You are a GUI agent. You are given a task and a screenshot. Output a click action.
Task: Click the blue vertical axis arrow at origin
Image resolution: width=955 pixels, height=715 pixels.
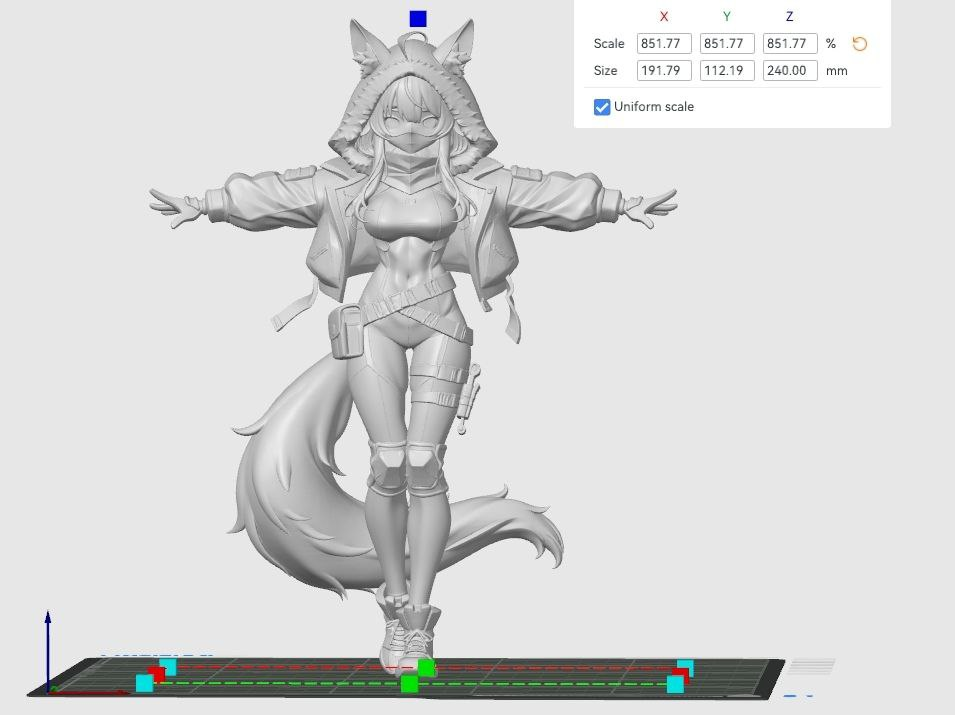48,649
